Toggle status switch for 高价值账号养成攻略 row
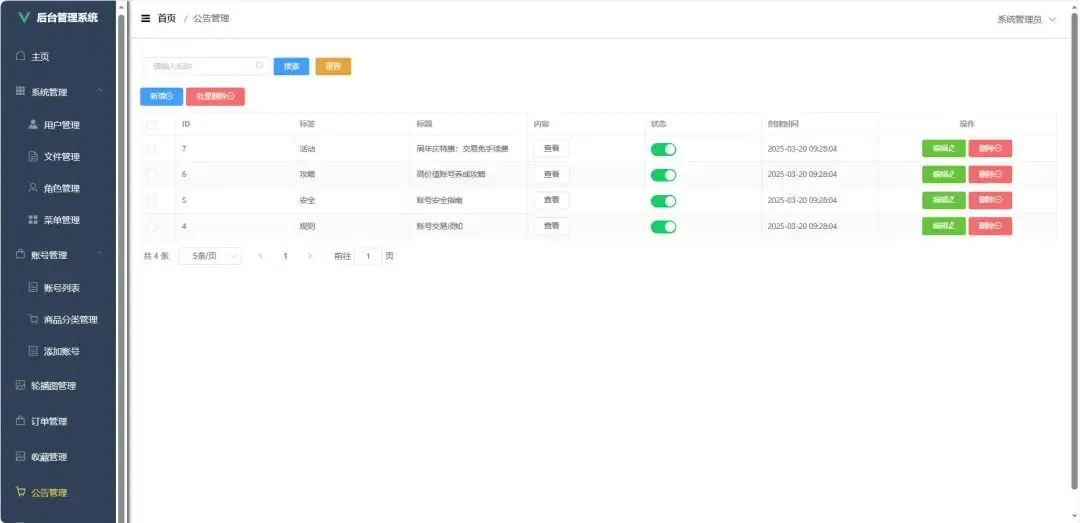 pyautogui.click(x=663, y=175)
